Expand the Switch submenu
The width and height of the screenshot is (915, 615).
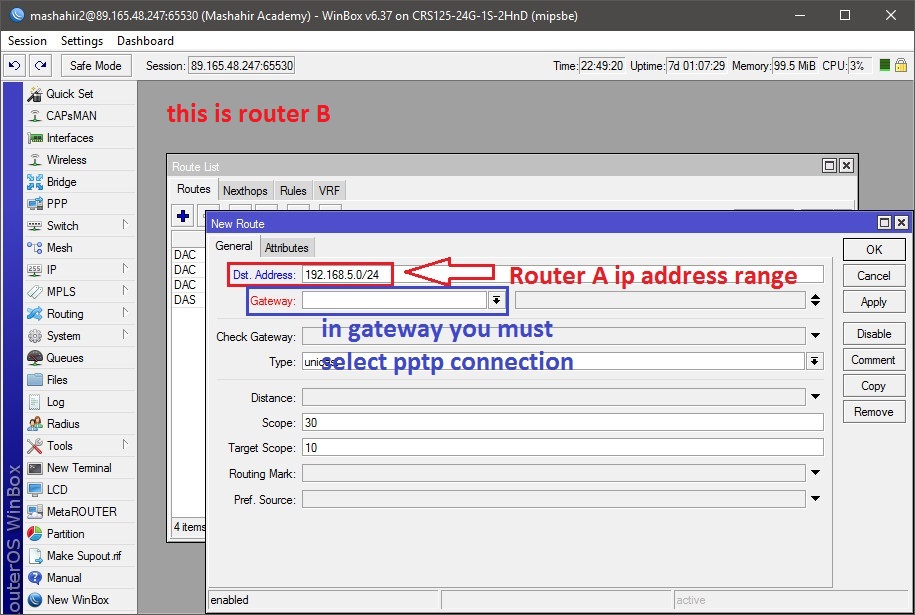tap(125, 225)
